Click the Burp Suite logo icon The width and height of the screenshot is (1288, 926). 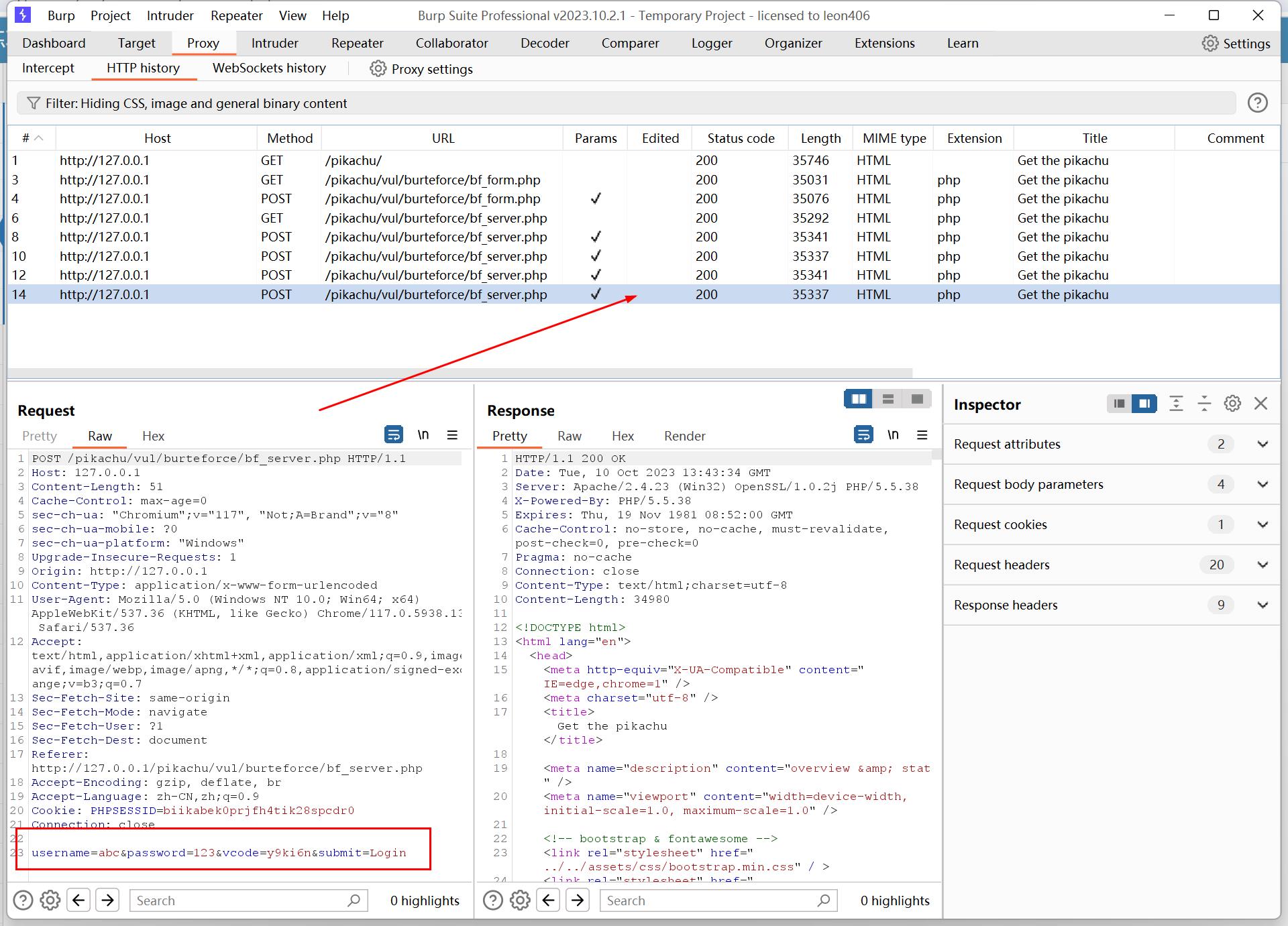point(22,15)
